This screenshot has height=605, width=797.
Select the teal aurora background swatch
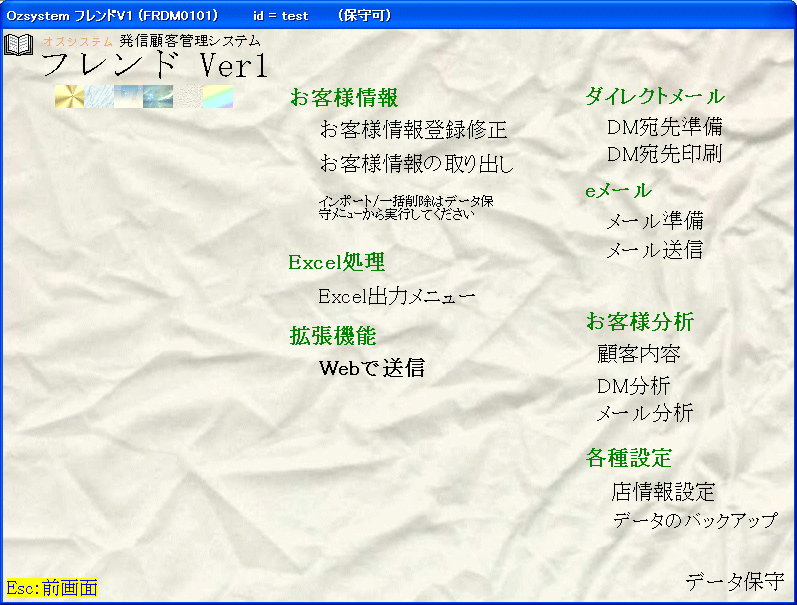pyautogui.click(x=158, y=96)
